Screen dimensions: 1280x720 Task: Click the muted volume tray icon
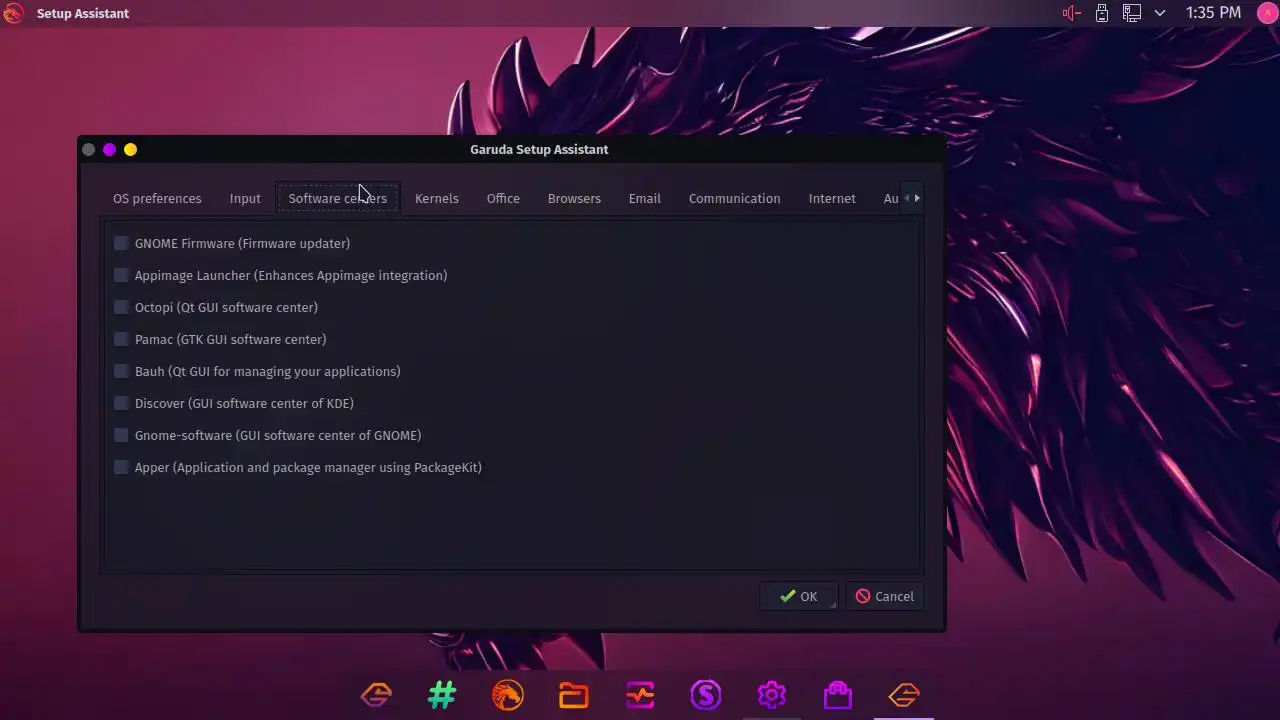(1072, 13)
